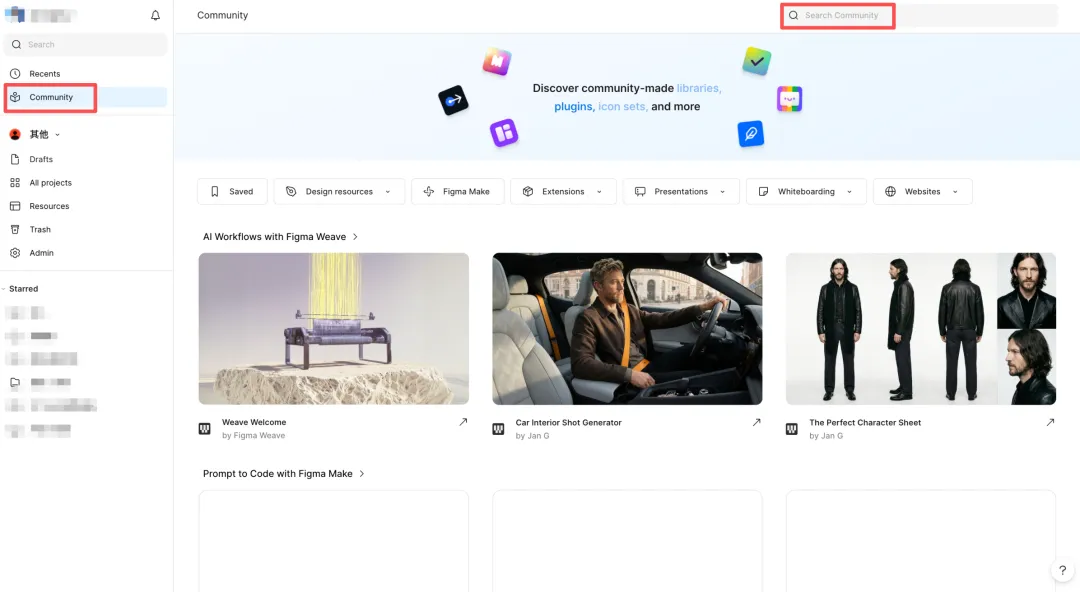Image resolution: width=1080 pixels, height=592 pixels.
Task: Click the 'plugins,' link in banner
Action: [573, 106]
